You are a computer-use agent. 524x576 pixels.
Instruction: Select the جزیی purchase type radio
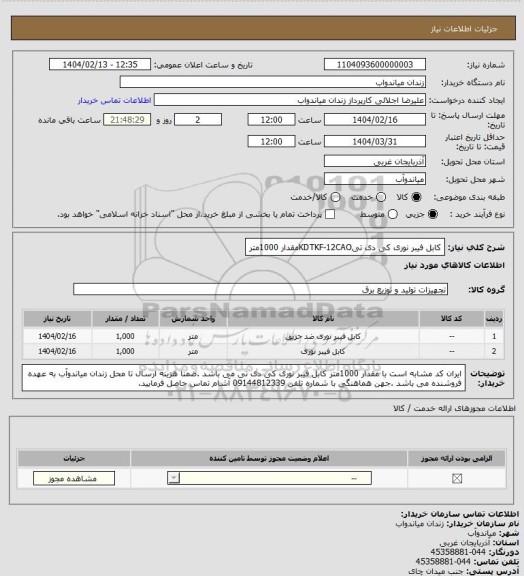433,214
